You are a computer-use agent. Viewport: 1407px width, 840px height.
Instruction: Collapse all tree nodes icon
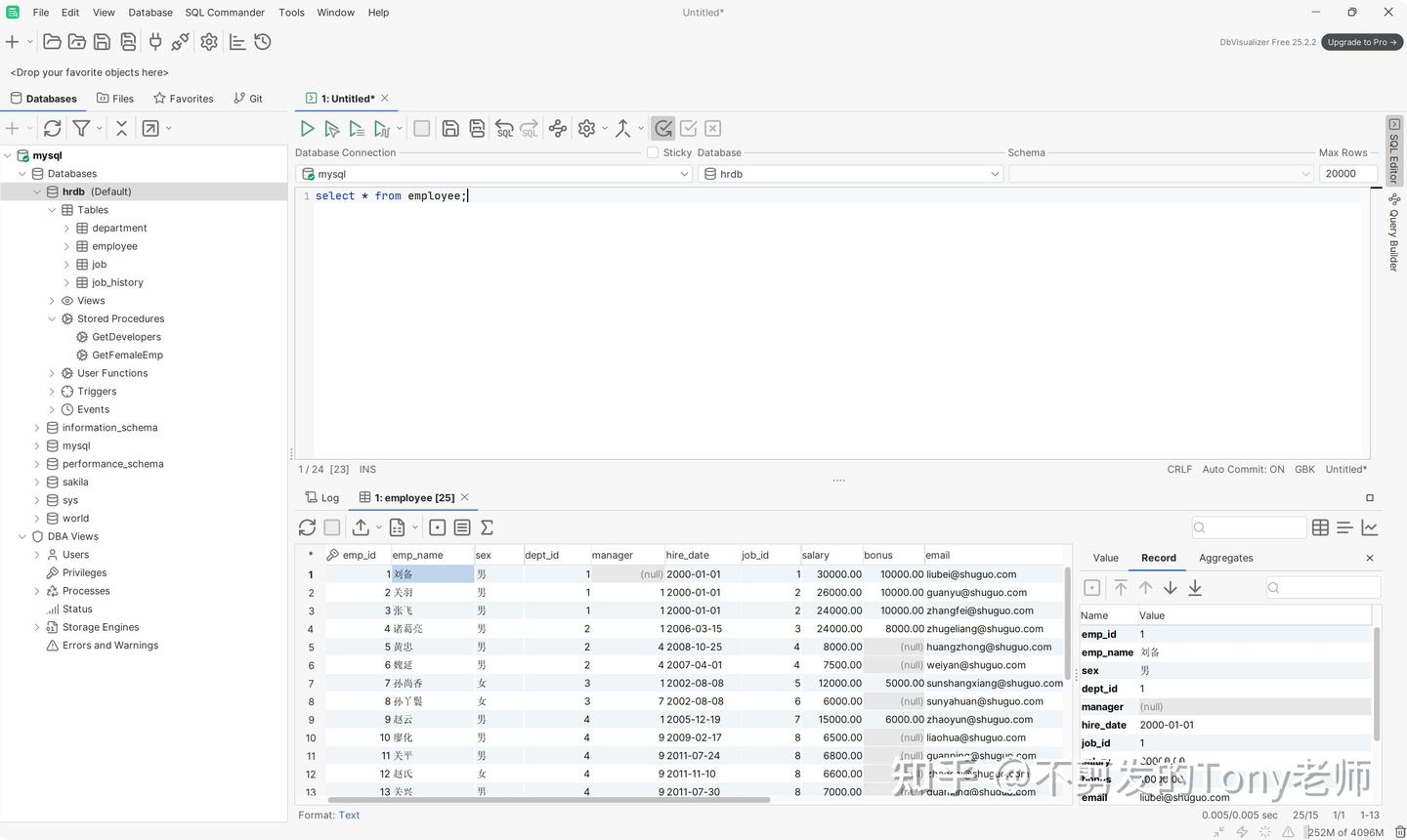coord(121,128)
